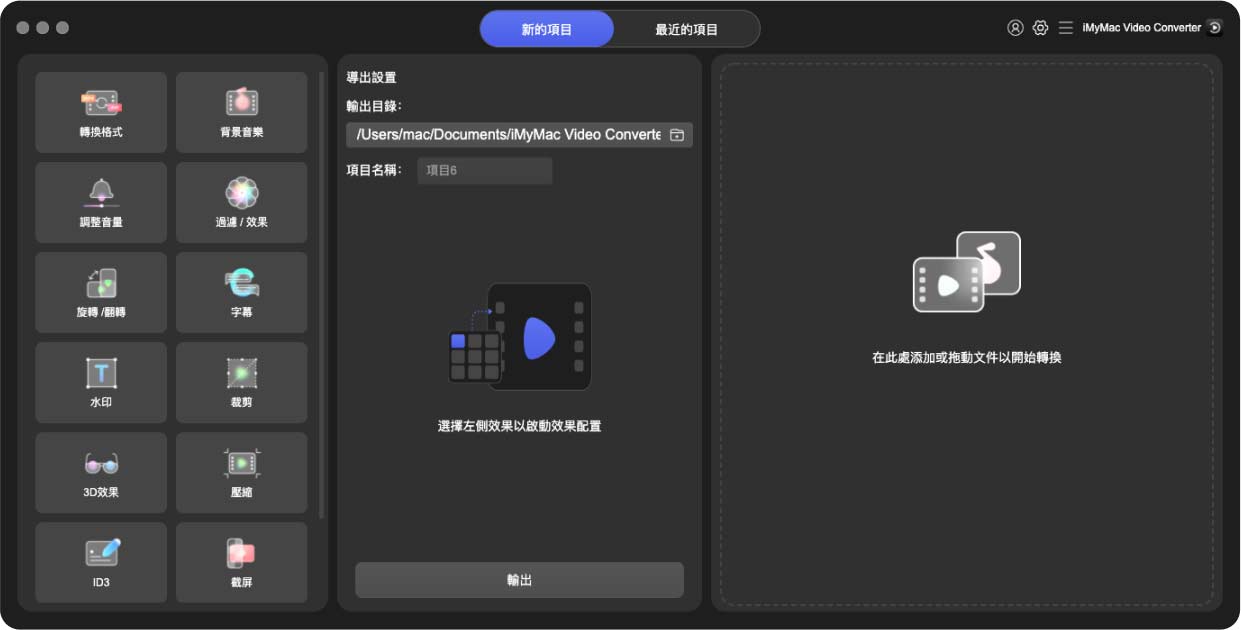1241x630 pixels.
Task: Open the hamburger menu icon
Action: [x=1066, y=28]
